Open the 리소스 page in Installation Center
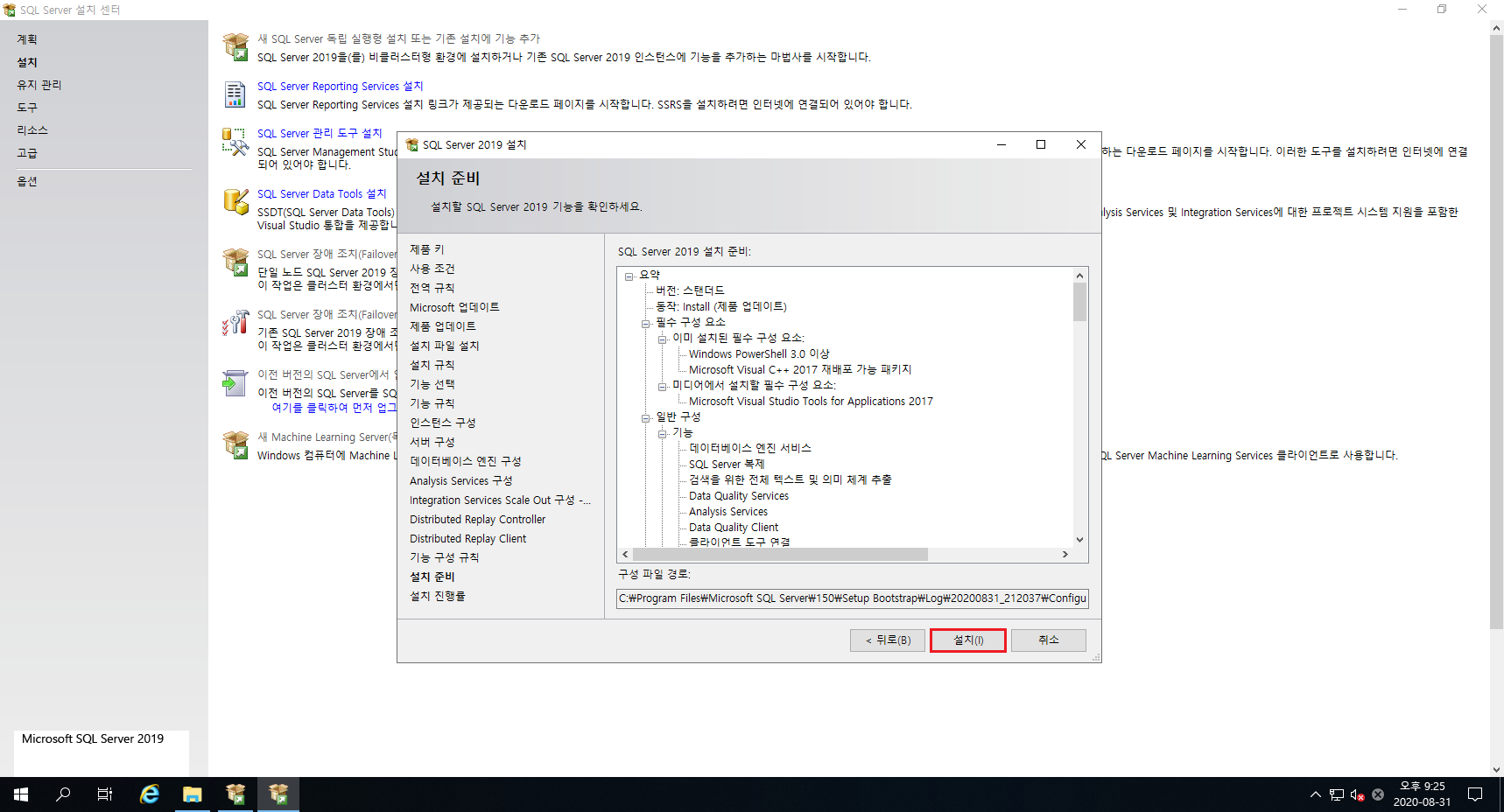This screenshot has height=812, width=1504. pos(32,130)
